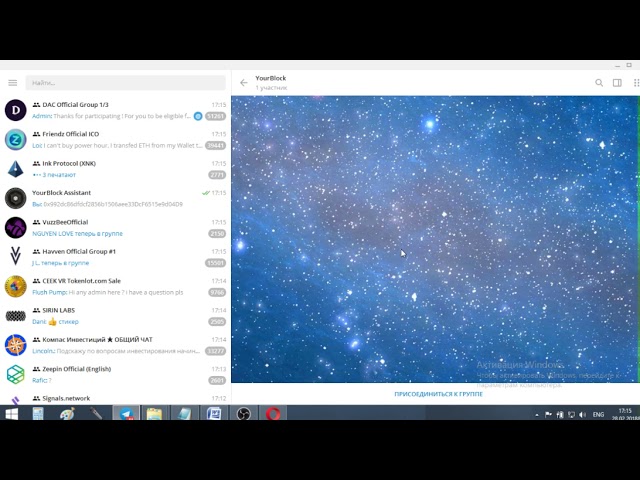Select Havven Official Group #1 title
The image size is (640, 480).
[x=79, y=252]
